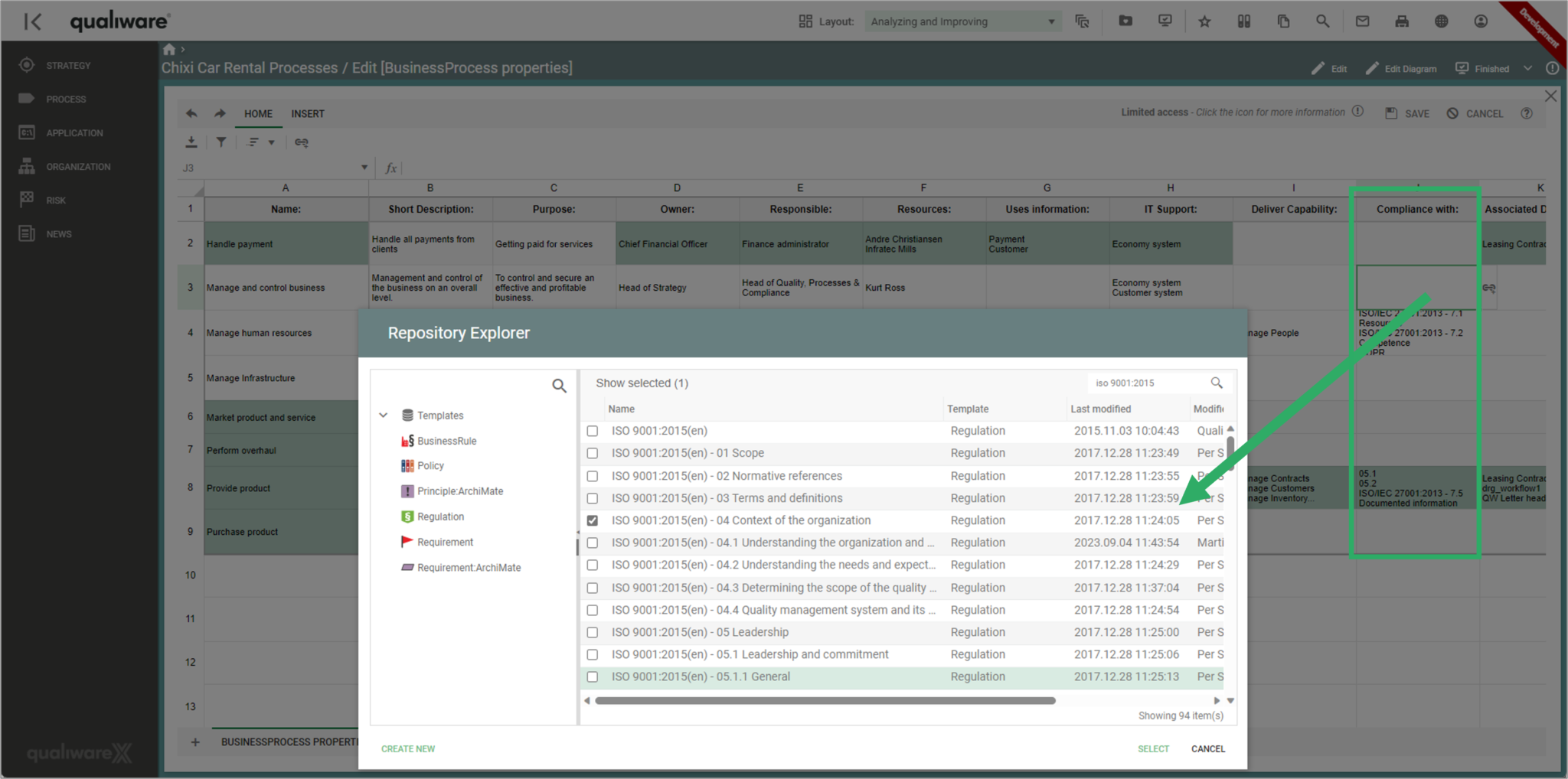Click the add link icon in the toolbar
The width and height of the screenshot is (1568, 779).
[301, 142]
